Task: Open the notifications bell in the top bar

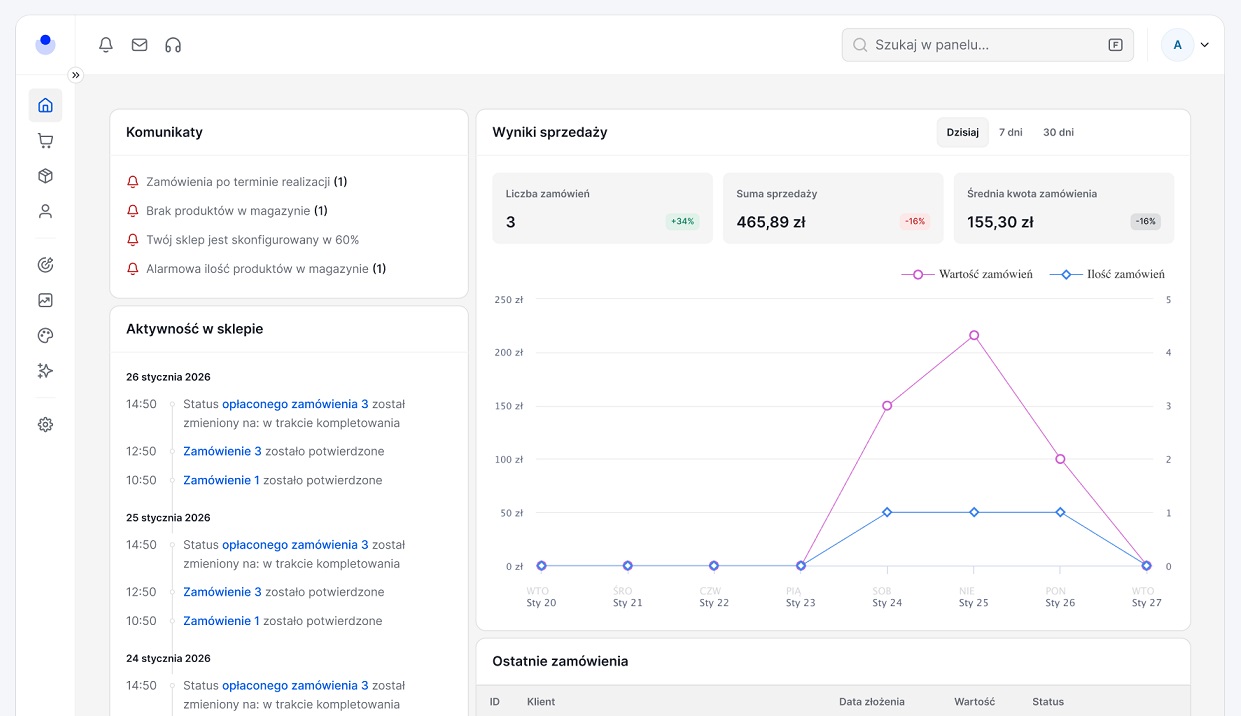Action: pyautogui.click(x=106, y=45)
